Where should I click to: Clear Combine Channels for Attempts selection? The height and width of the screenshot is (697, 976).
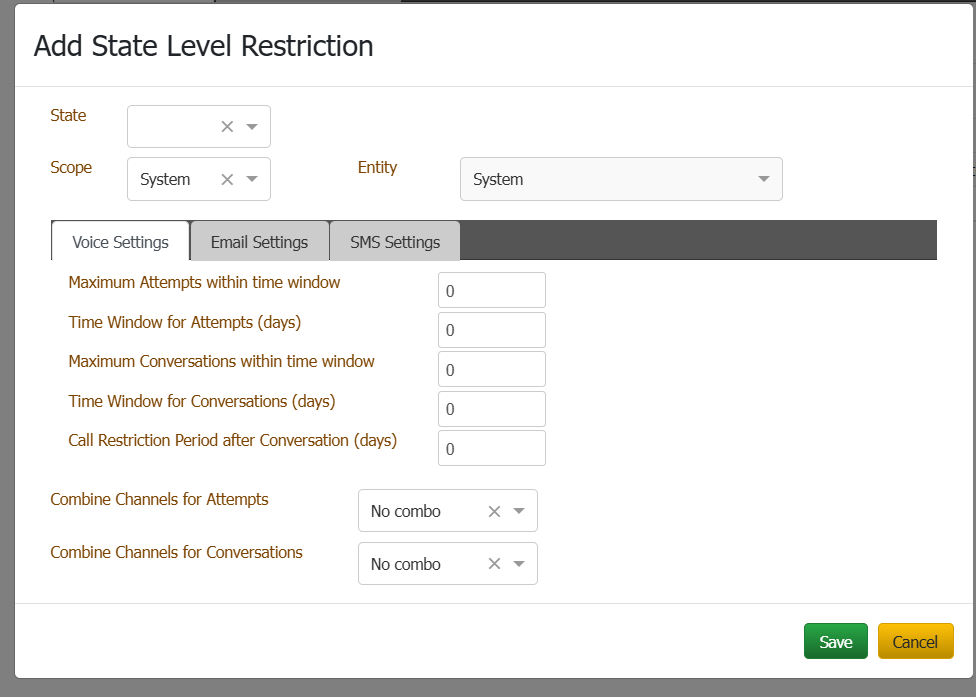494,511
